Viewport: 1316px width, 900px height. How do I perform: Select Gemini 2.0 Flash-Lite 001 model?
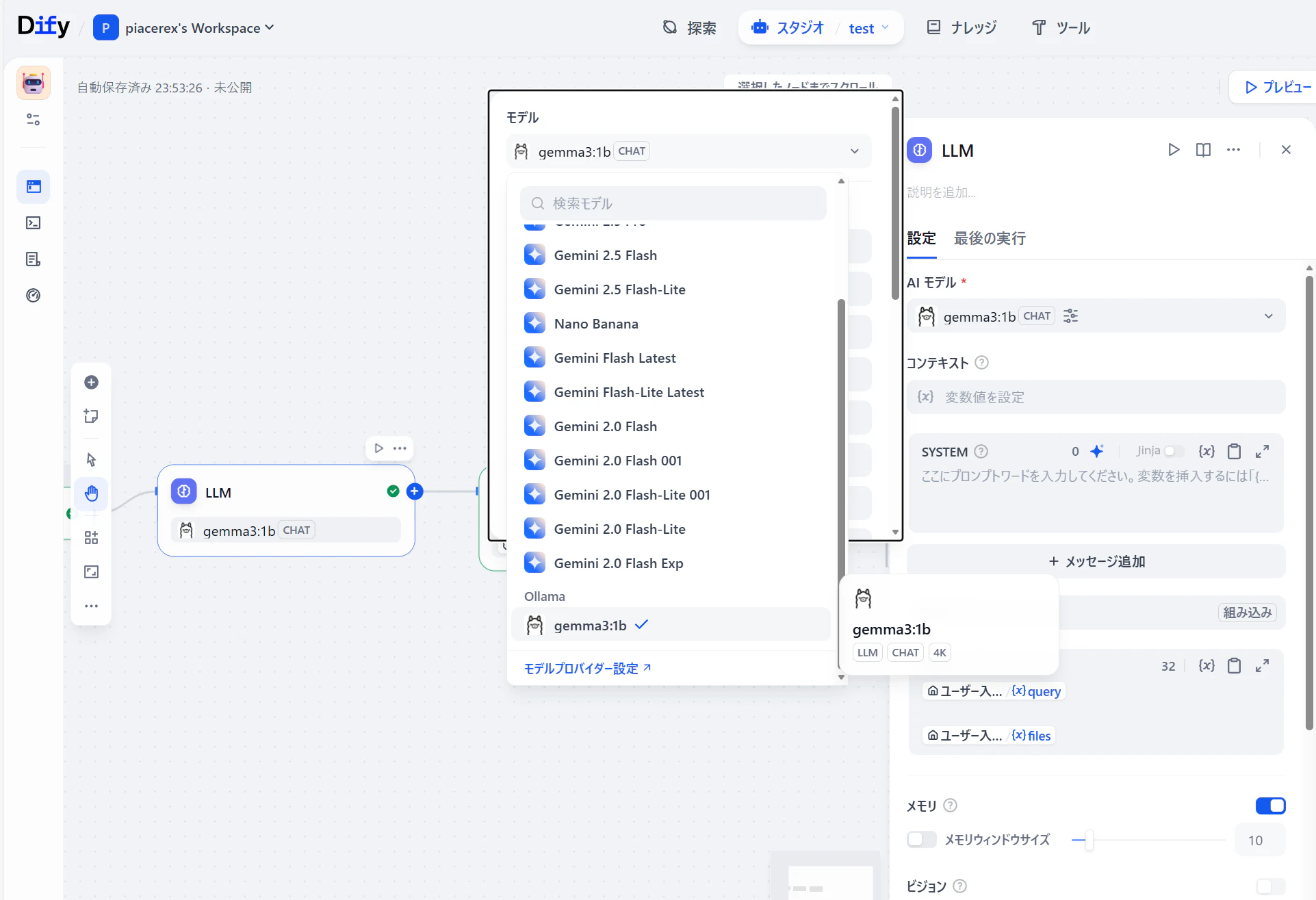click(671, 495)
